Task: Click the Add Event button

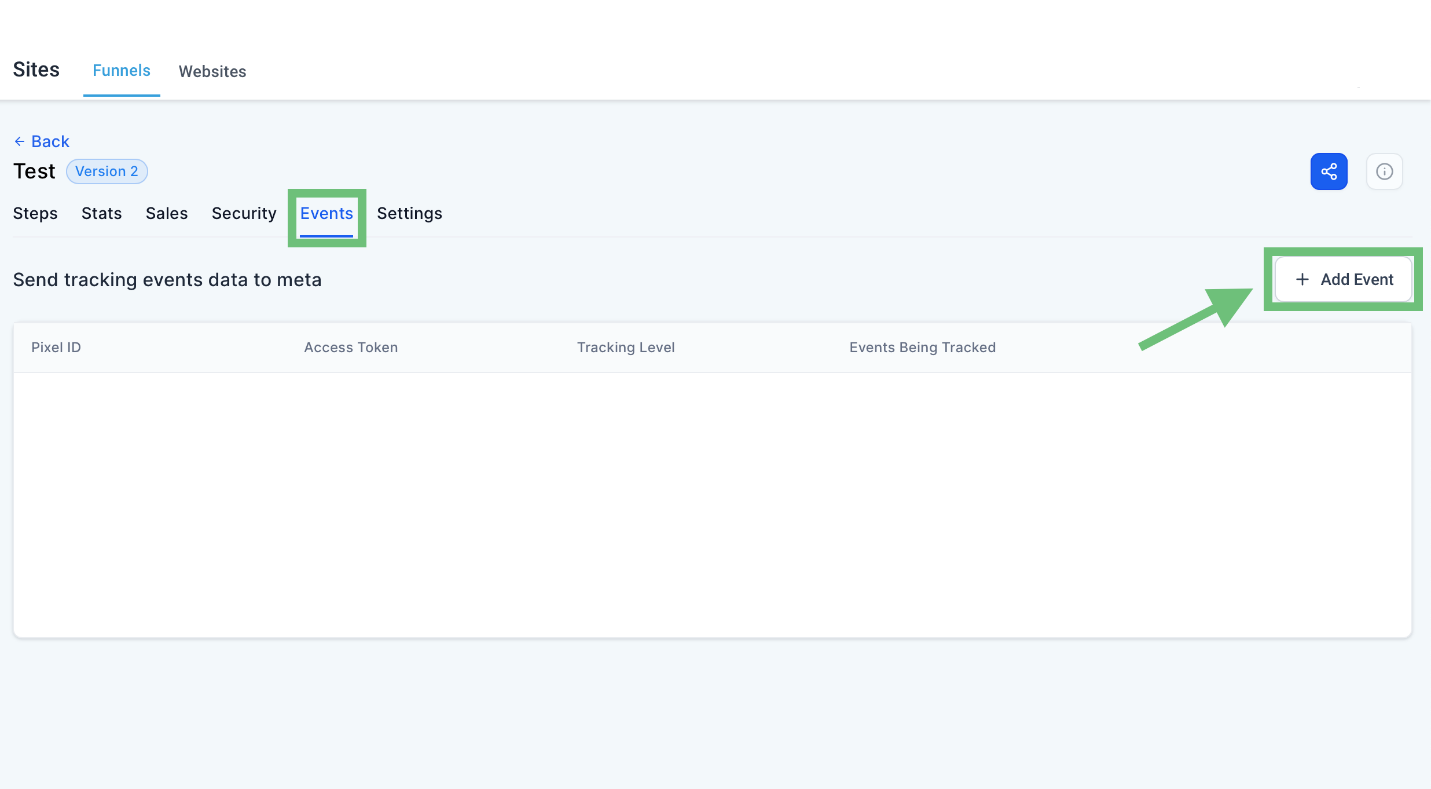Action: point(1343,279)
